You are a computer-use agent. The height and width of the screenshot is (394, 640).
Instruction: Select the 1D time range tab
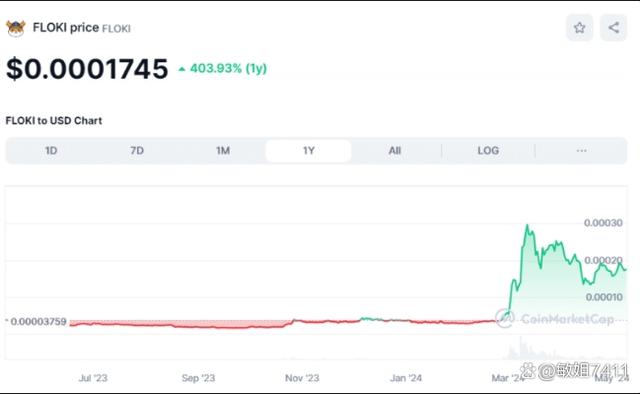[51, 151]
